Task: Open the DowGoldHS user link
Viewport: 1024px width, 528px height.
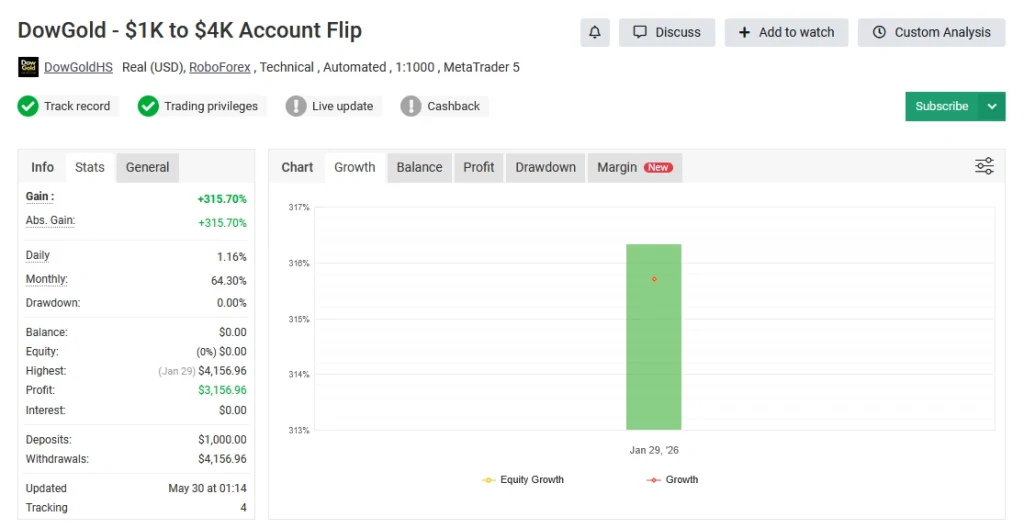Action: (78, 67)
